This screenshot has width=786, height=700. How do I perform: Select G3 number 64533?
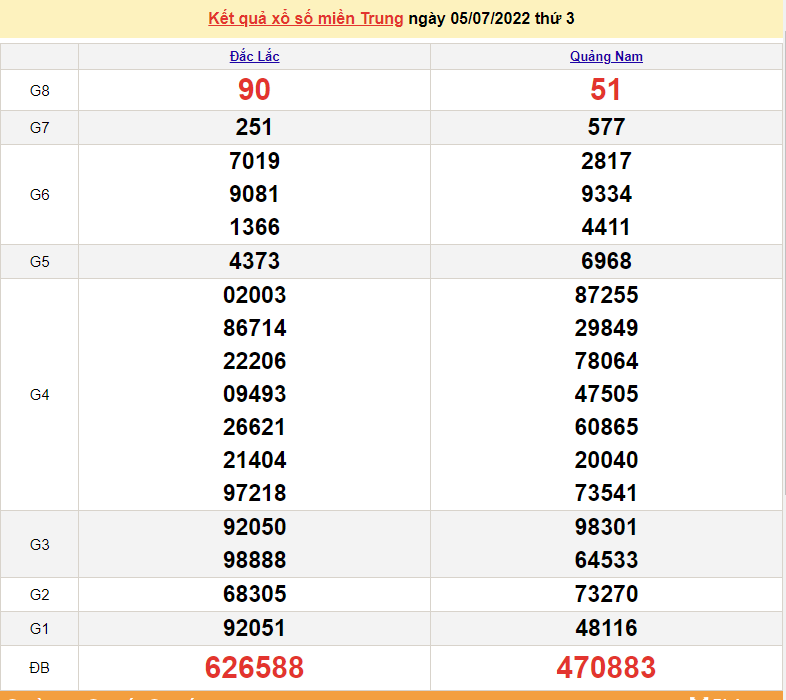[606, 560]
